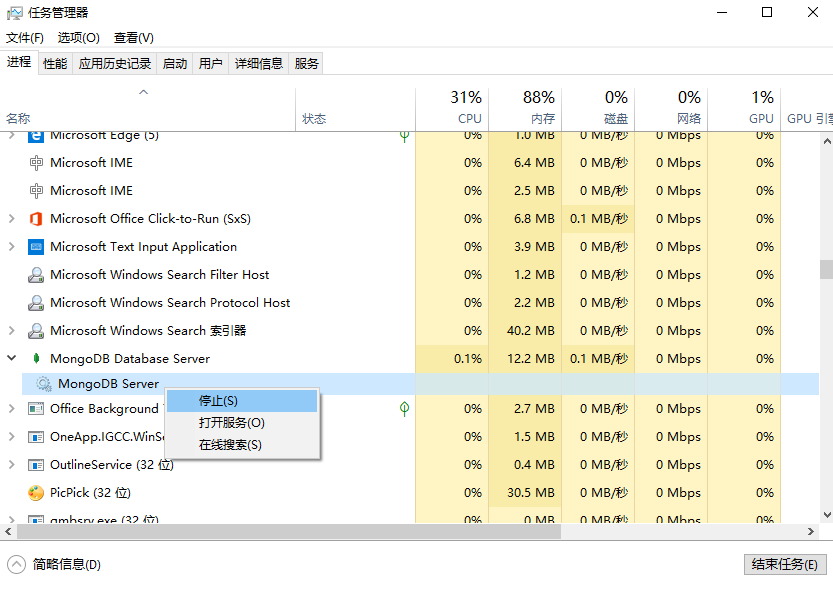Switch to the 启动 tab
Screen dimensions: 833x589
coord(175,64)
